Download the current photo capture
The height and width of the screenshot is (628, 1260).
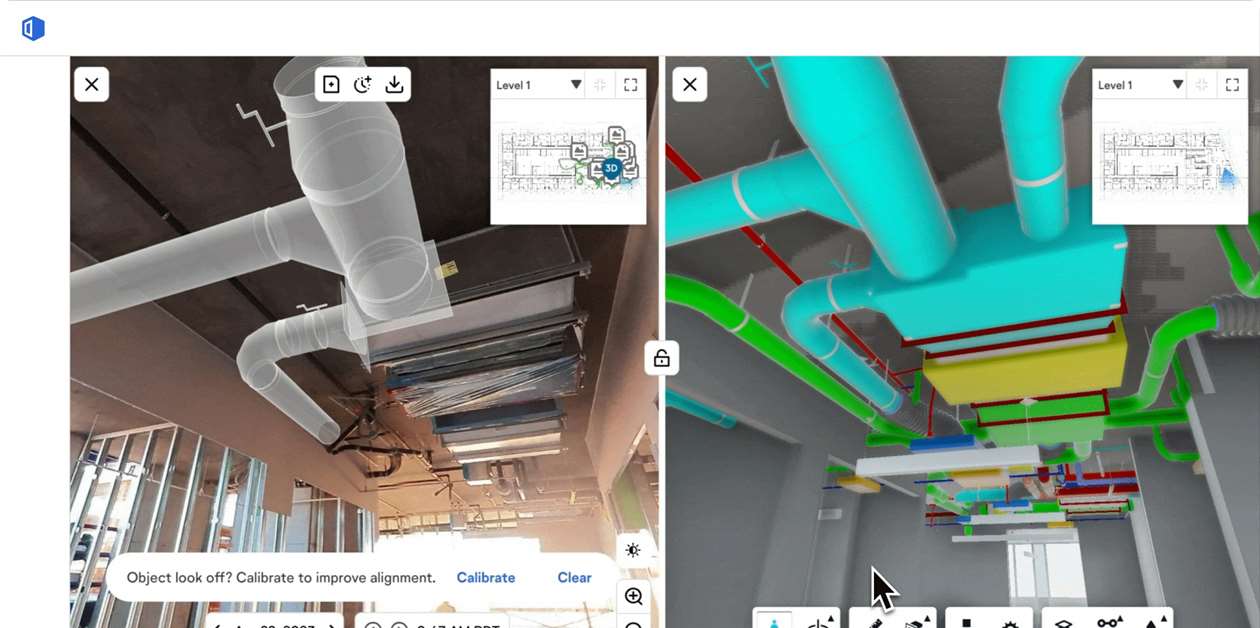coord(394,85)
